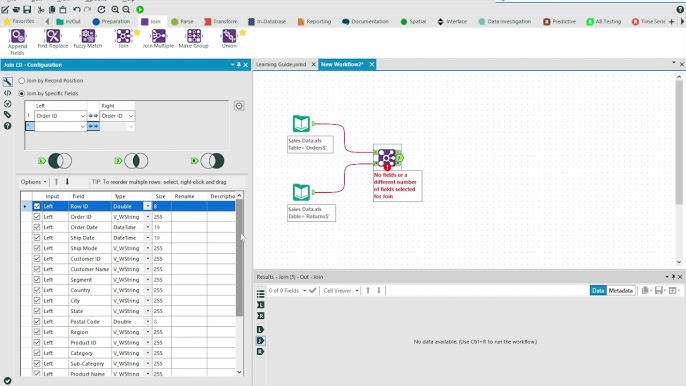Viewport: 686px width, 386px height.
Task: Click the Metadata button in Results
Action: [620, 291]
